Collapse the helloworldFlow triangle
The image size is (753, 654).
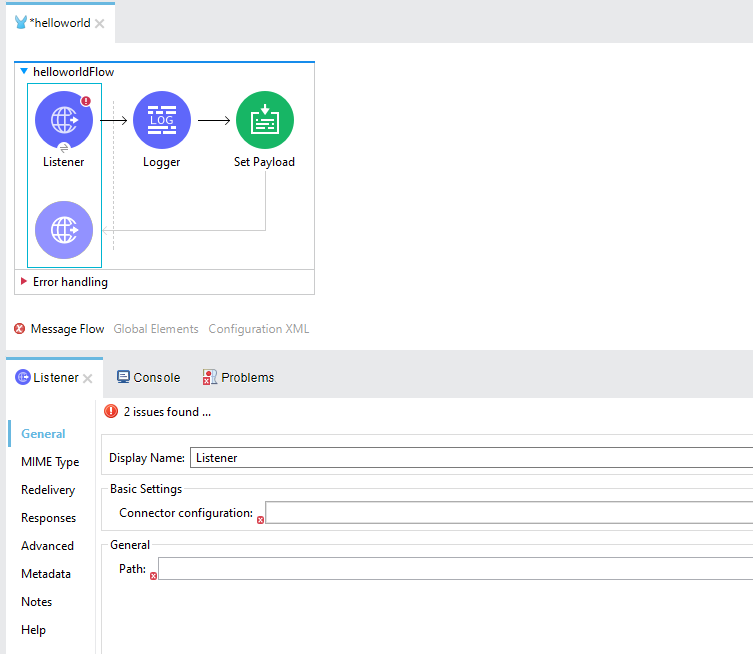pyautogui.click(x=24, y=72)
